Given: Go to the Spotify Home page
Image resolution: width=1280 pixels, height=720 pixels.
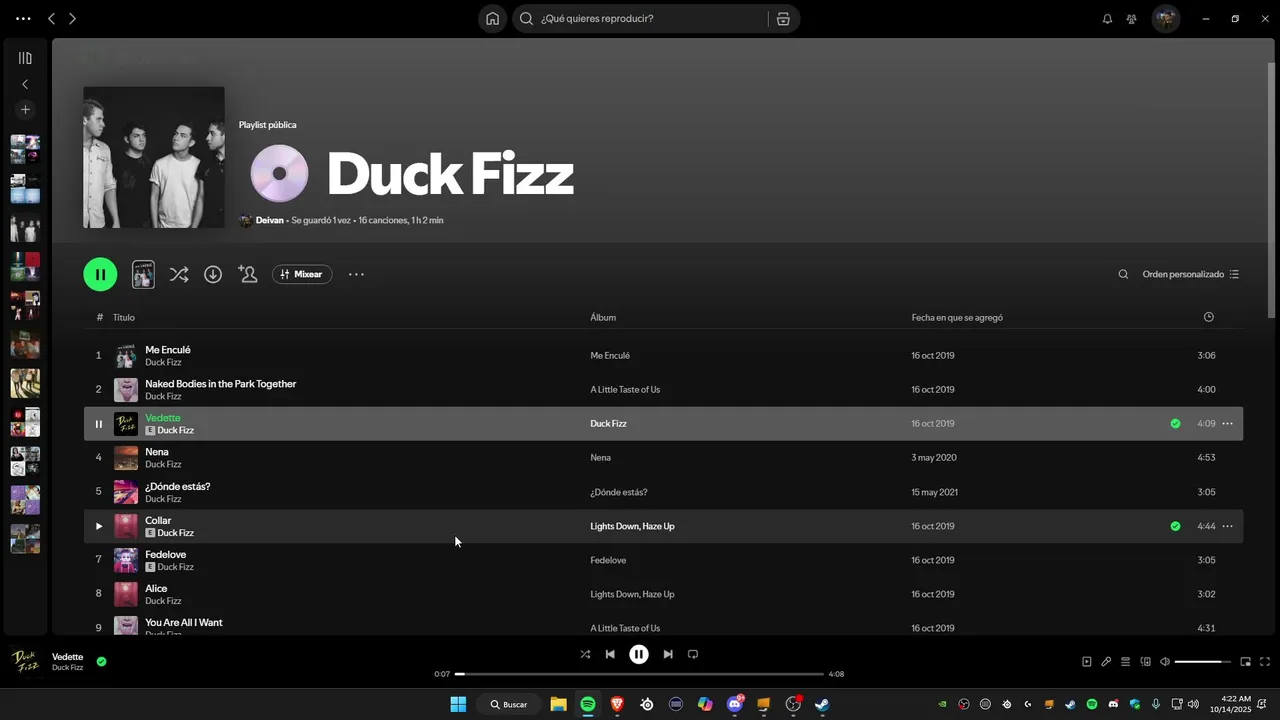Looking at the screenshot, I should point(492,18).
